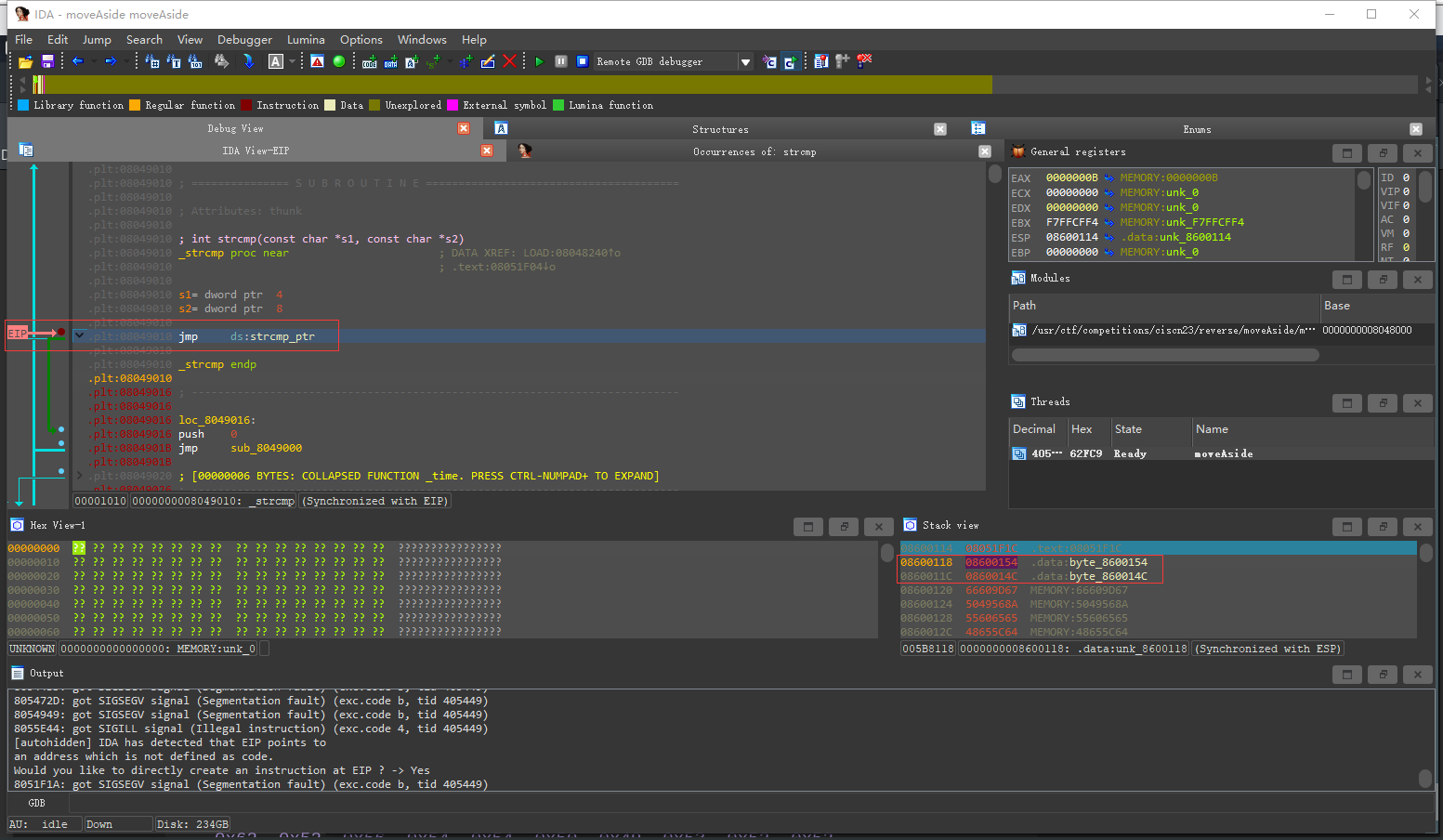Jump back with the blue left arrow
Image resolution: width=1443 pixels, height=840 pixels.
point(78,61)
